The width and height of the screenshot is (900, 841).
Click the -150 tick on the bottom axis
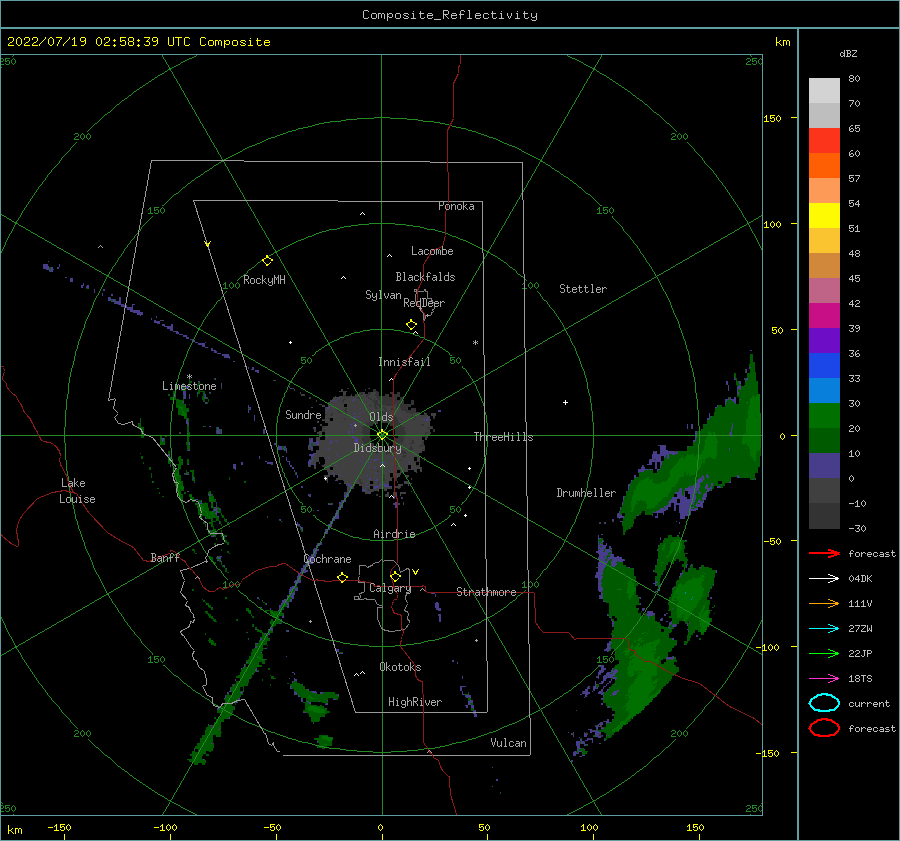point(59,827)
